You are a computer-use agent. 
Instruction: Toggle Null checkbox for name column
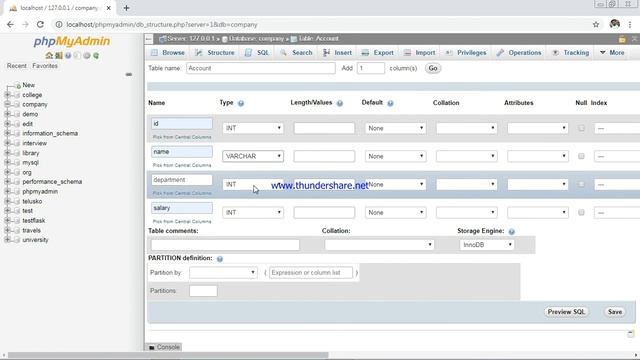click(x=581, y=156)
